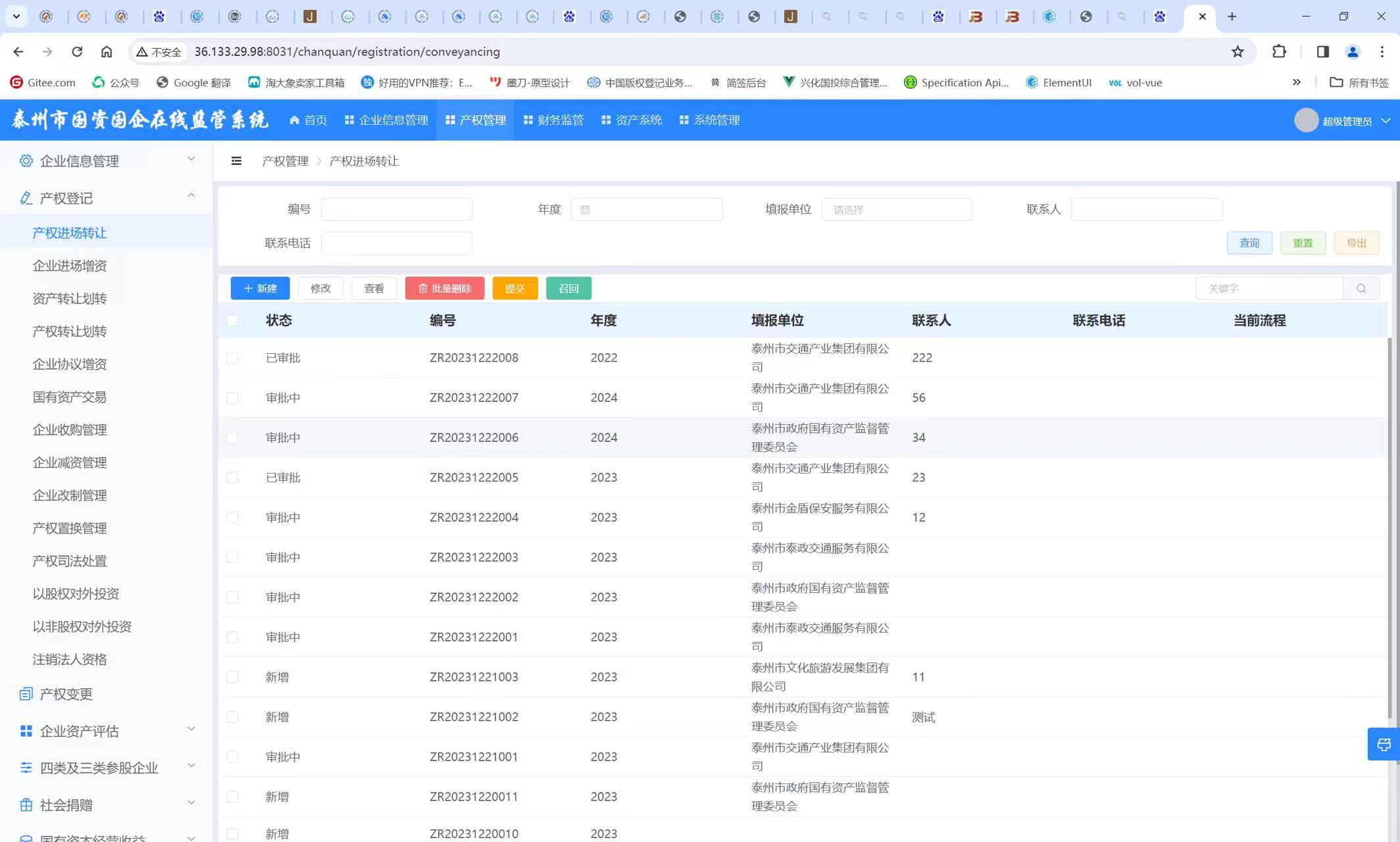
Task: Toggle the browser side panel icon
Action: click(1322, 51)
